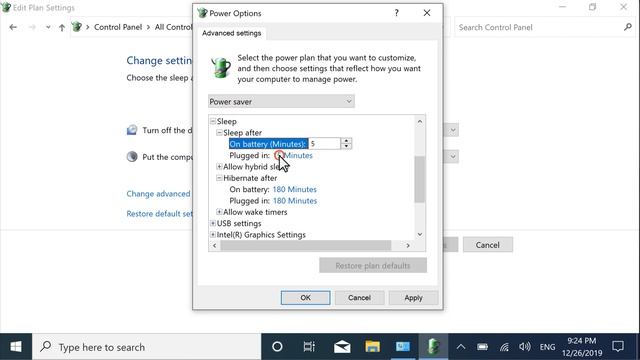Screen dimensions: 640x360
Task: Expand the Allow hybrid sleep node
Action: click(219, 167)
